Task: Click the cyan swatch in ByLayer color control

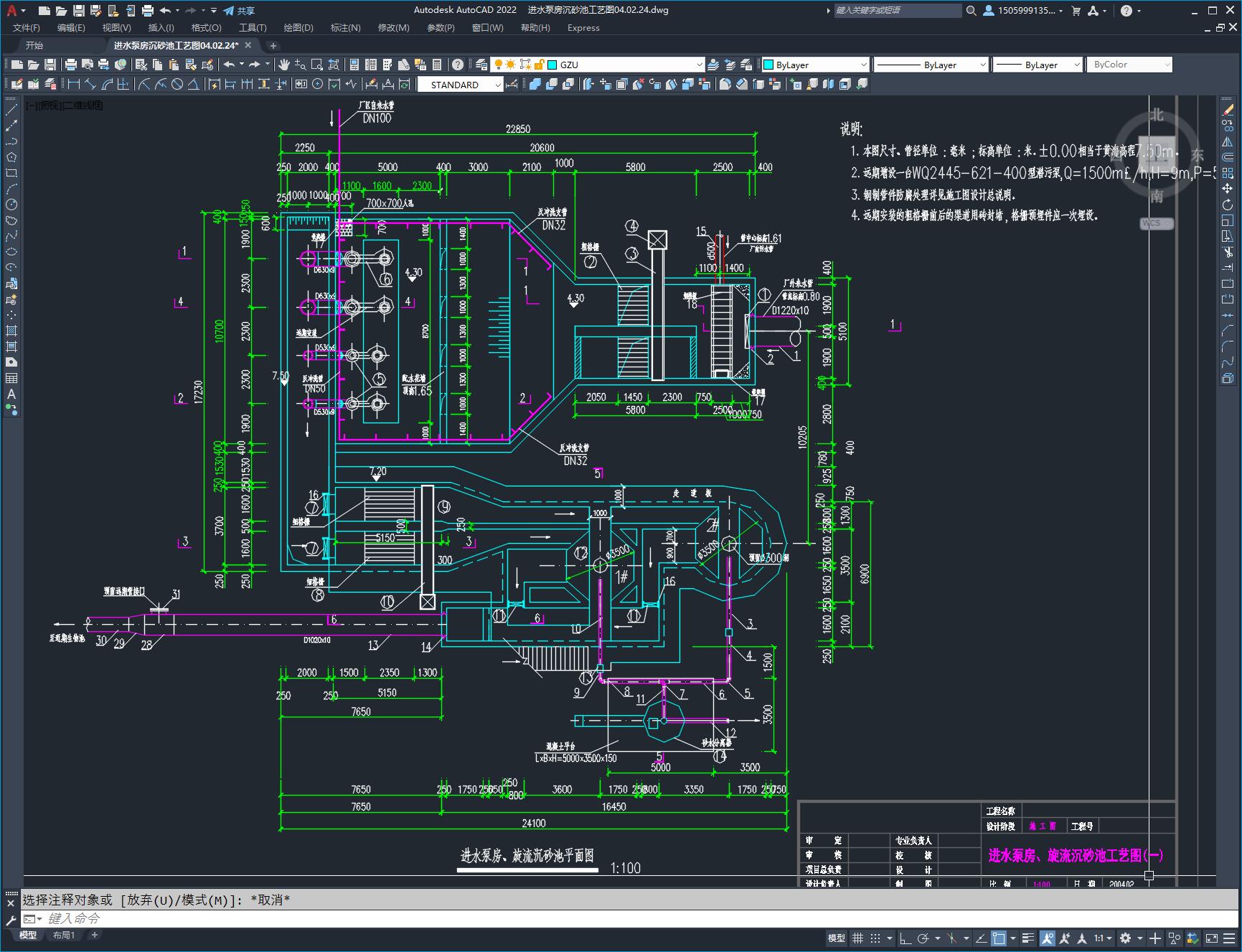Action: (x=768, y=65)
